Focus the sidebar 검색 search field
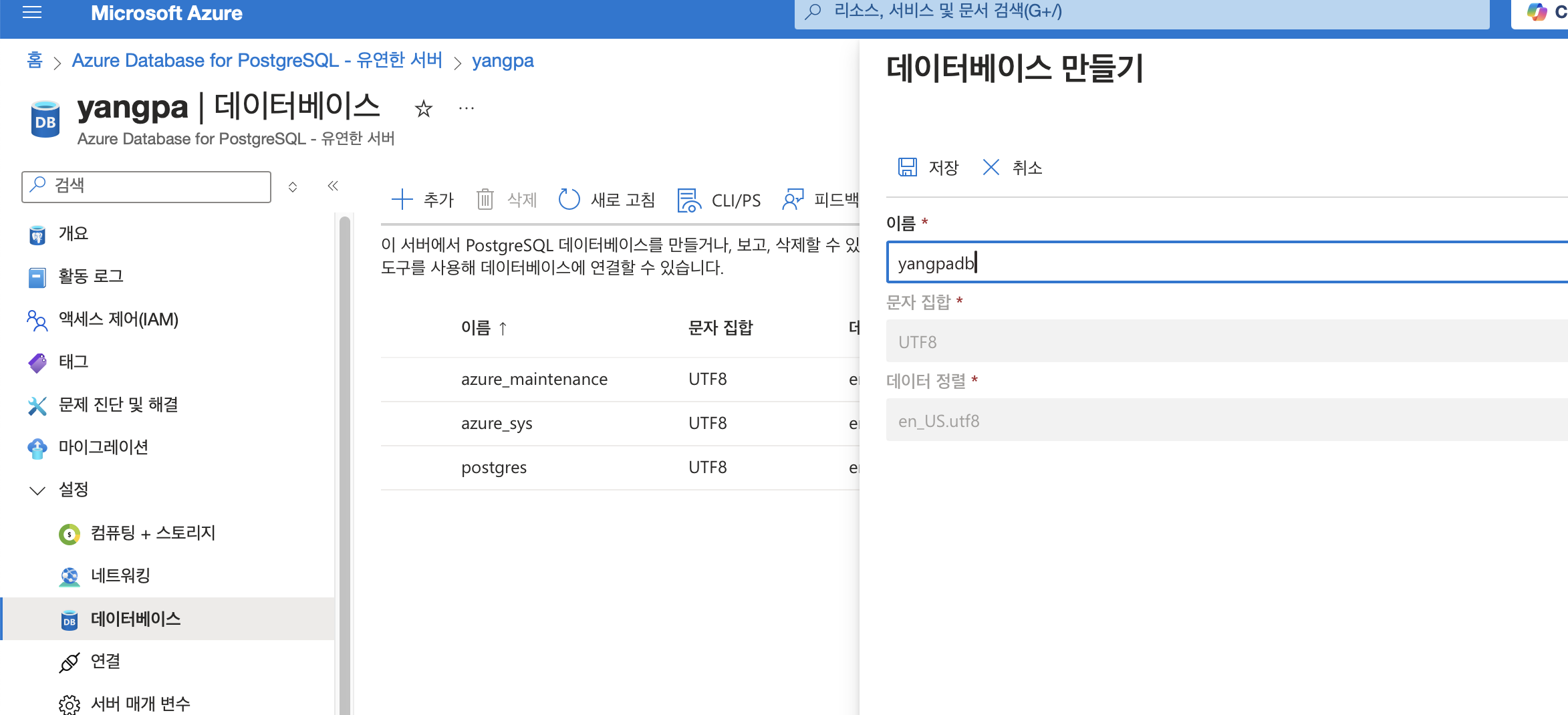 (x=146, y=186)
